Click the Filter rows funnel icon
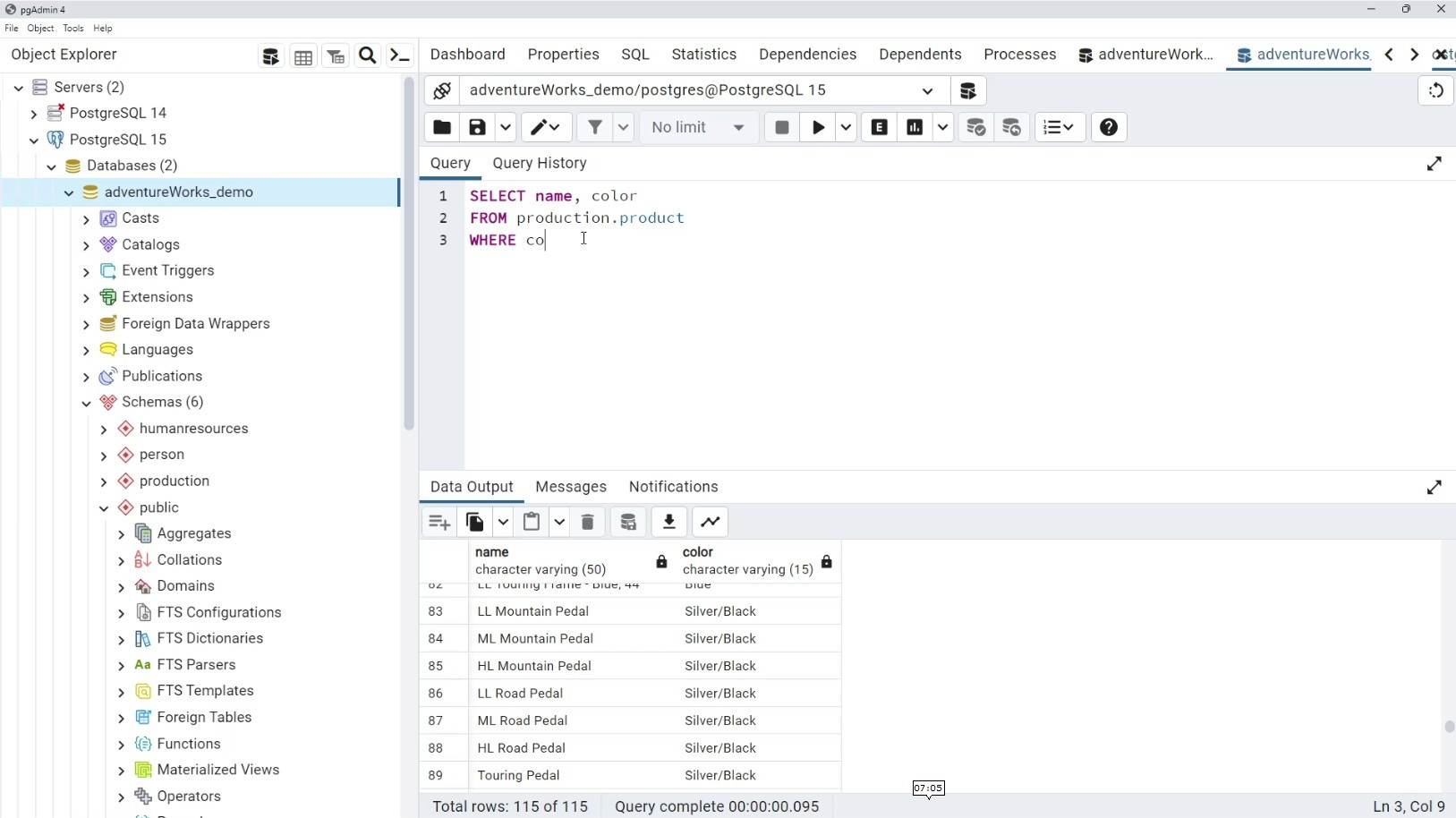1456x818 pixels. pyautogui.click(x=595, y=127)
